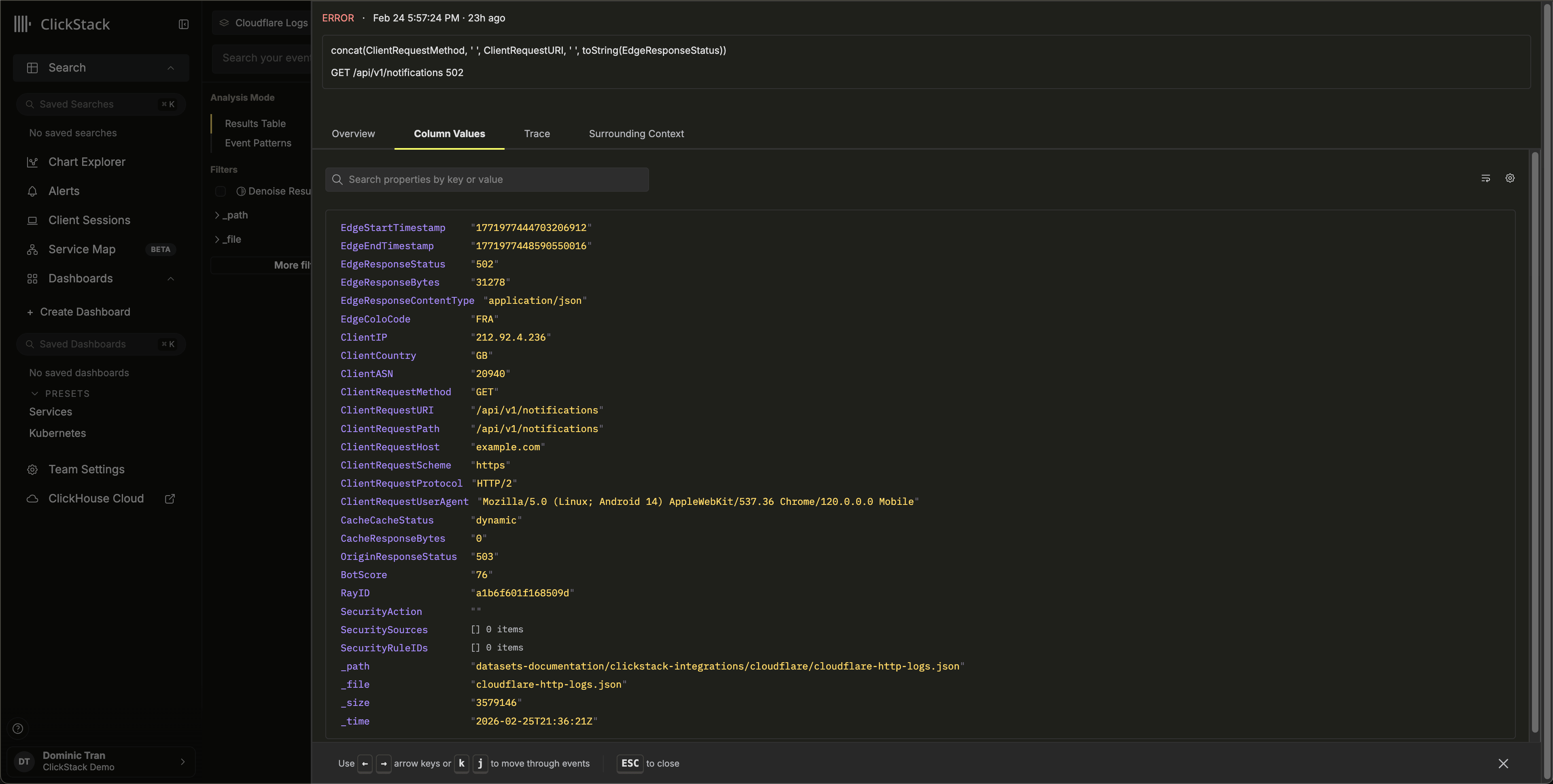Open the Services preset dashboard
The width and height of the screenshot is (1553, 784).
(x=51, y=412)
